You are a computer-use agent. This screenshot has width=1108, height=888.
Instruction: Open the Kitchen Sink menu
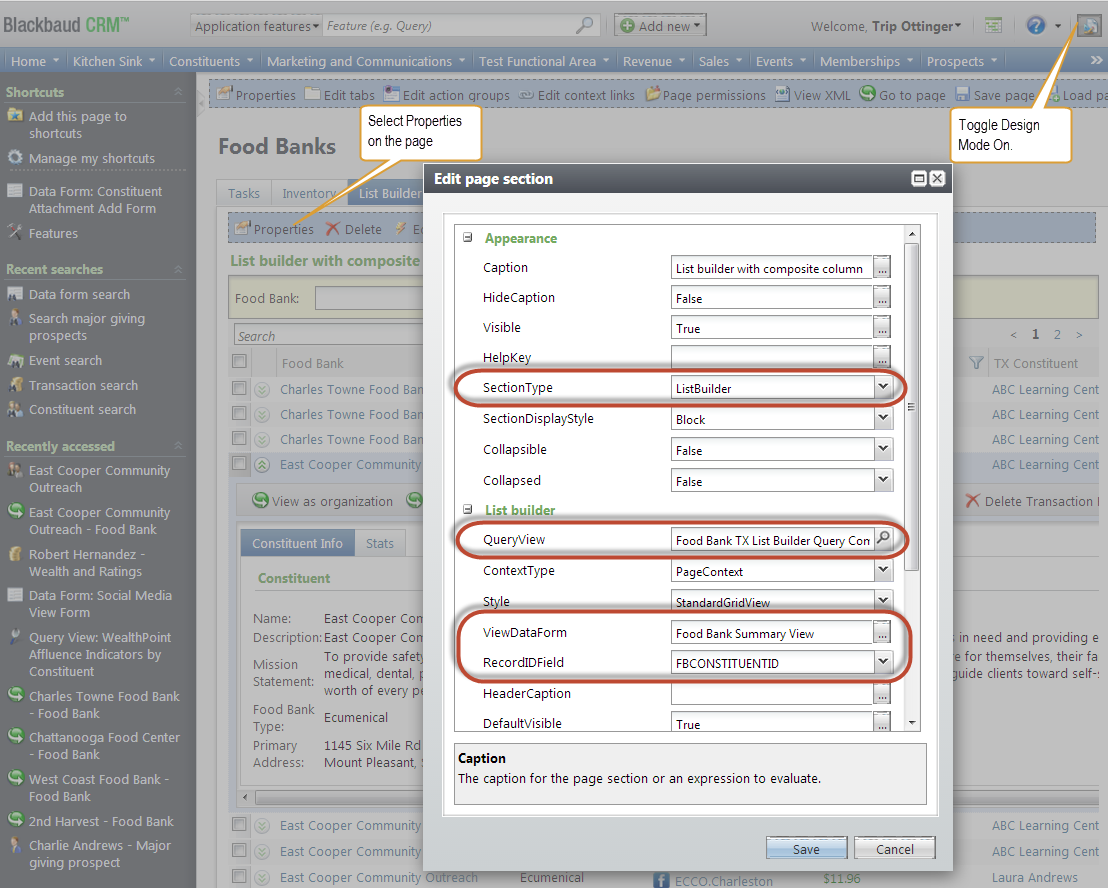point(114,61)
